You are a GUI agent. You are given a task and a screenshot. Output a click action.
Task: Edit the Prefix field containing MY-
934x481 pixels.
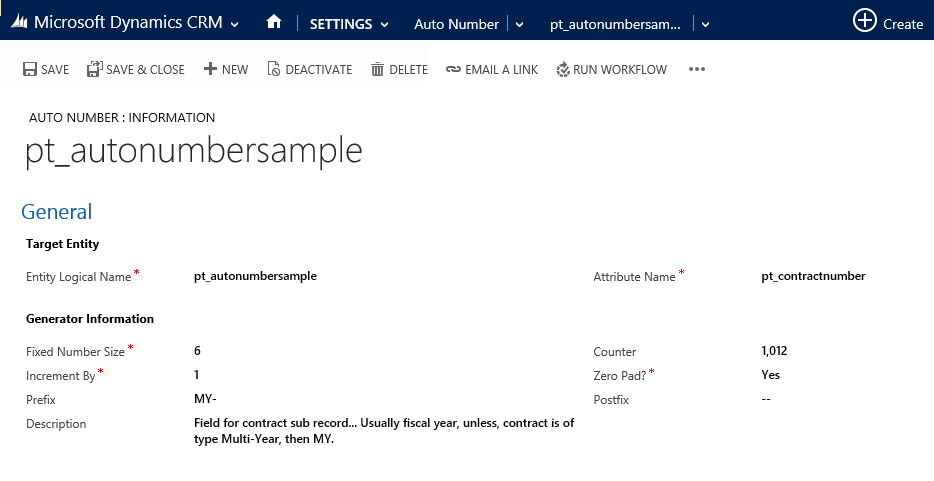(205, 399)
